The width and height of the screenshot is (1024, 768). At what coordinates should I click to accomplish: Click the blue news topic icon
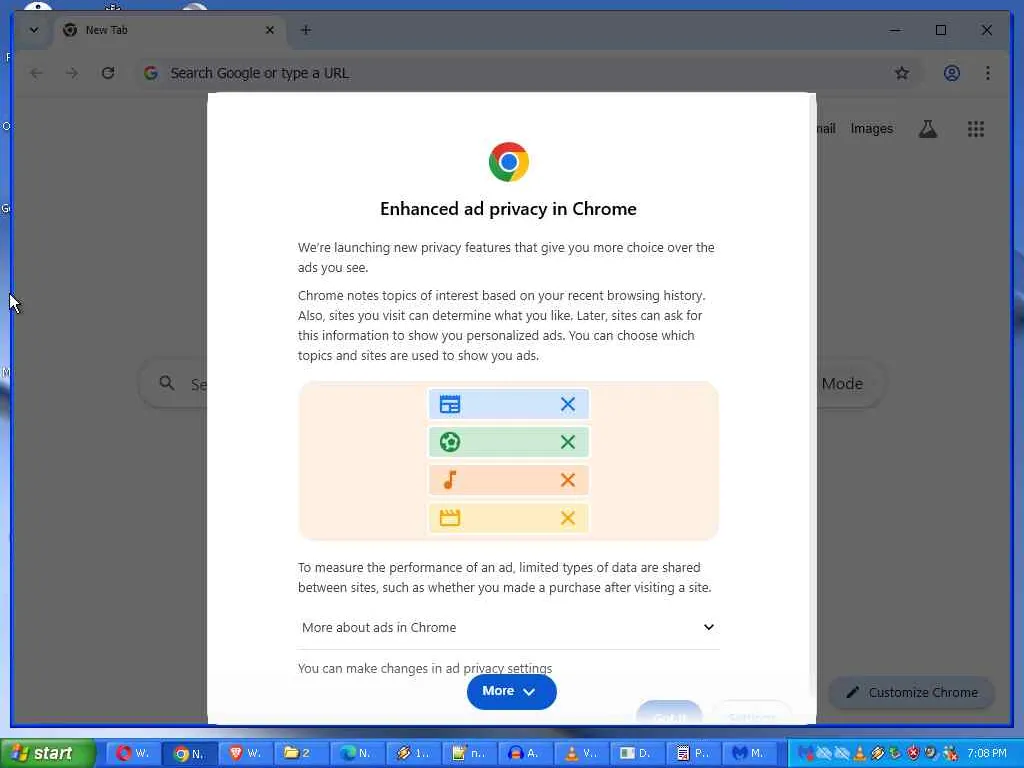(x=449, y=404)
